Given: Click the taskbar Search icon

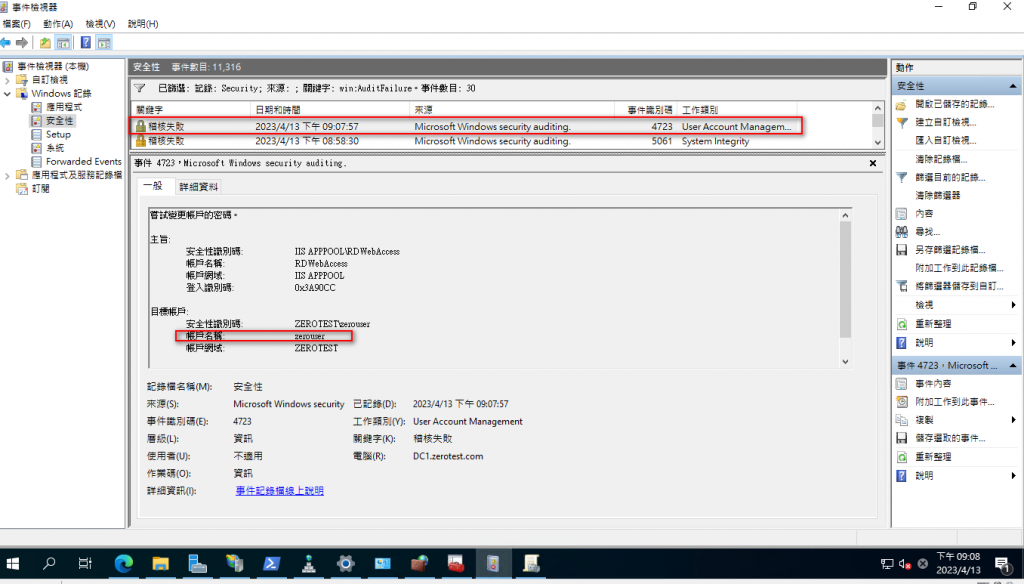Looking at the screenshot, I should (49, 563).
